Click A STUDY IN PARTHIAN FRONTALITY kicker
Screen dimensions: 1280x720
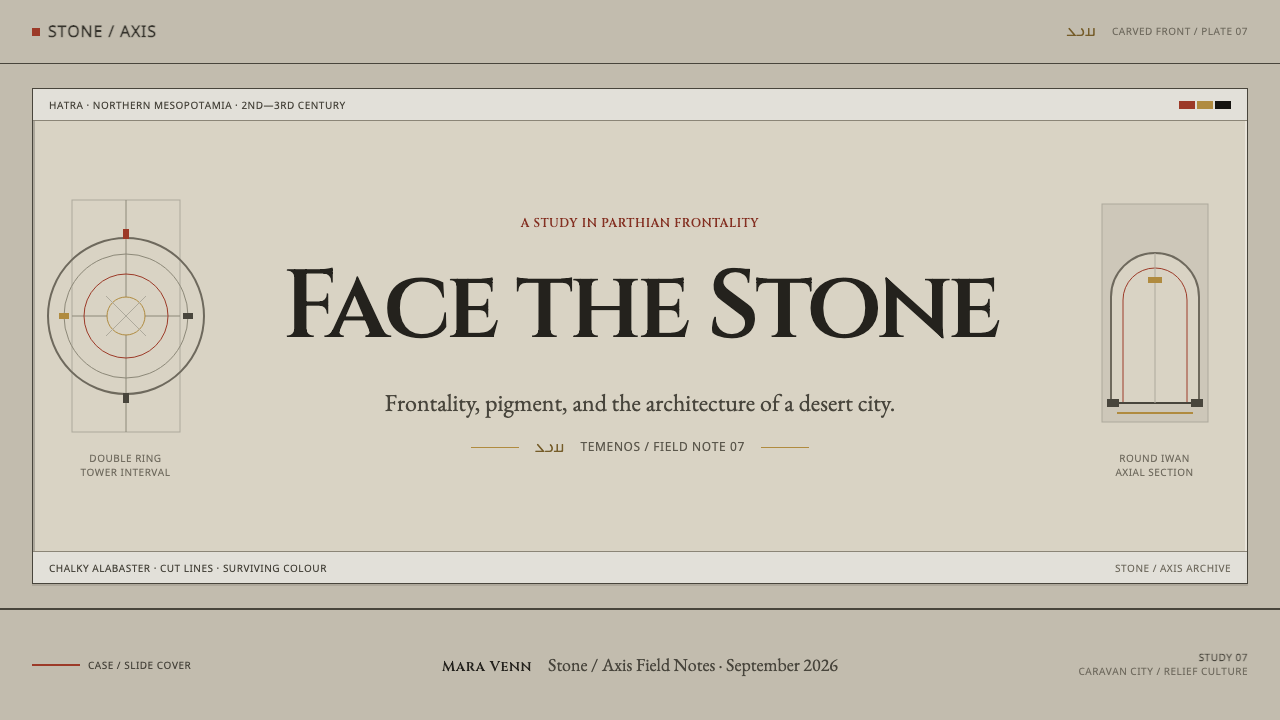[640, 223]
